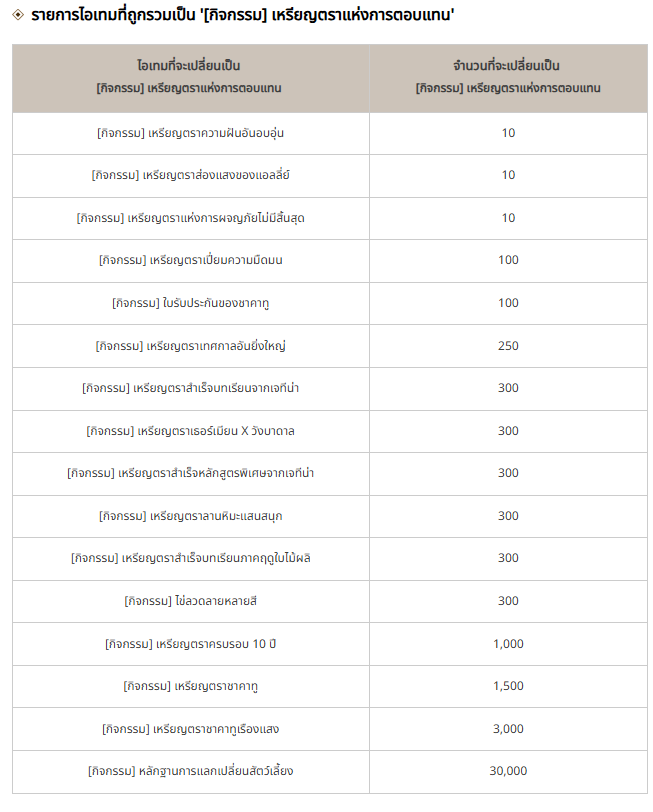653x812 pixels.
Task: Select the heading text about รายการไอเทม
Action: point(242,15)
